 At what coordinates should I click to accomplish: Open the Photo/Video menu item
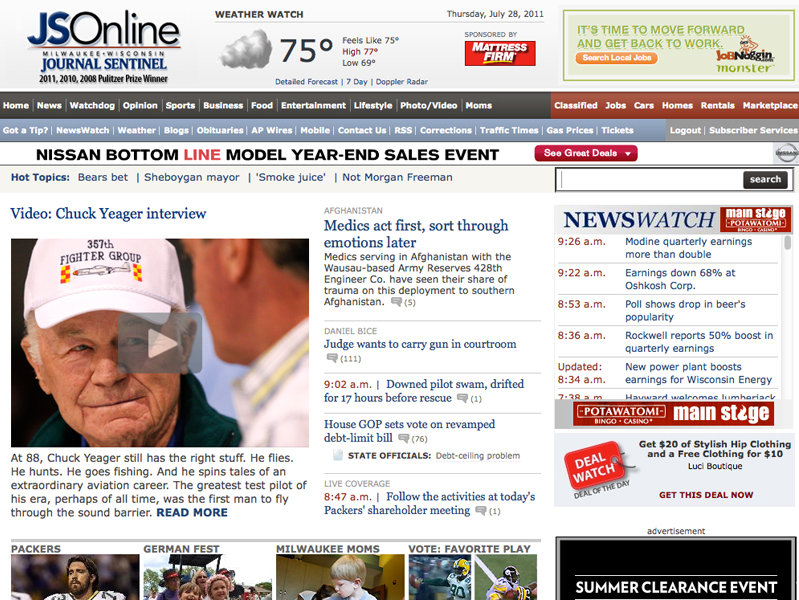pyautogui.click(x=429, y=106)
